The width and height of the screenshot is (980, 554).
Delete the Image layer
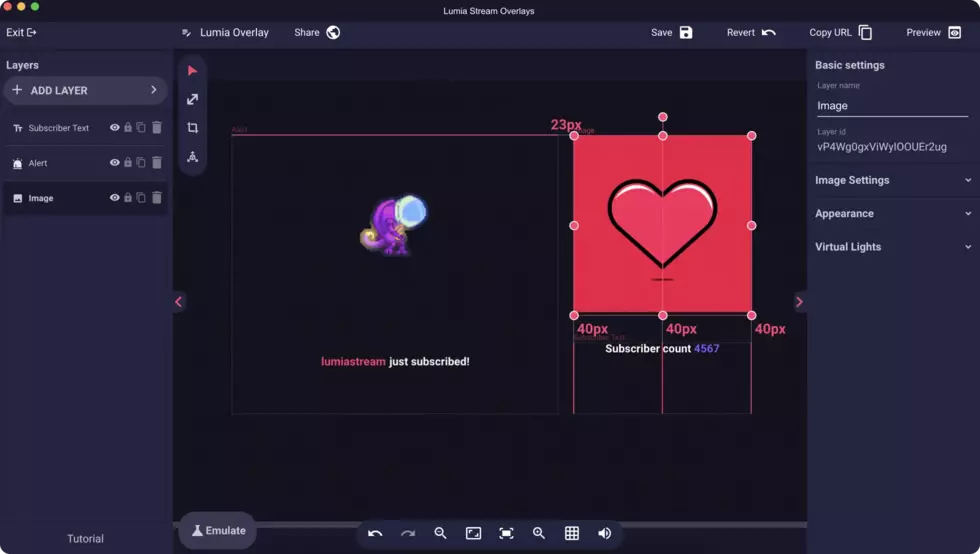tap(157, 198)
